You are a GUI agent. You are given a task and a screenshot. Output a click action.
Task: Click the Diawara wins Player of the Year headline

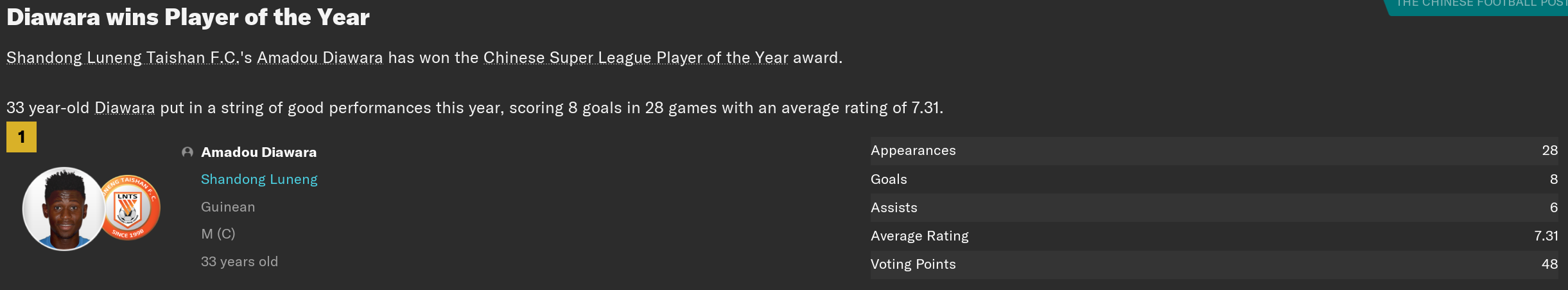pyautogui.click(x=188, y=17)
